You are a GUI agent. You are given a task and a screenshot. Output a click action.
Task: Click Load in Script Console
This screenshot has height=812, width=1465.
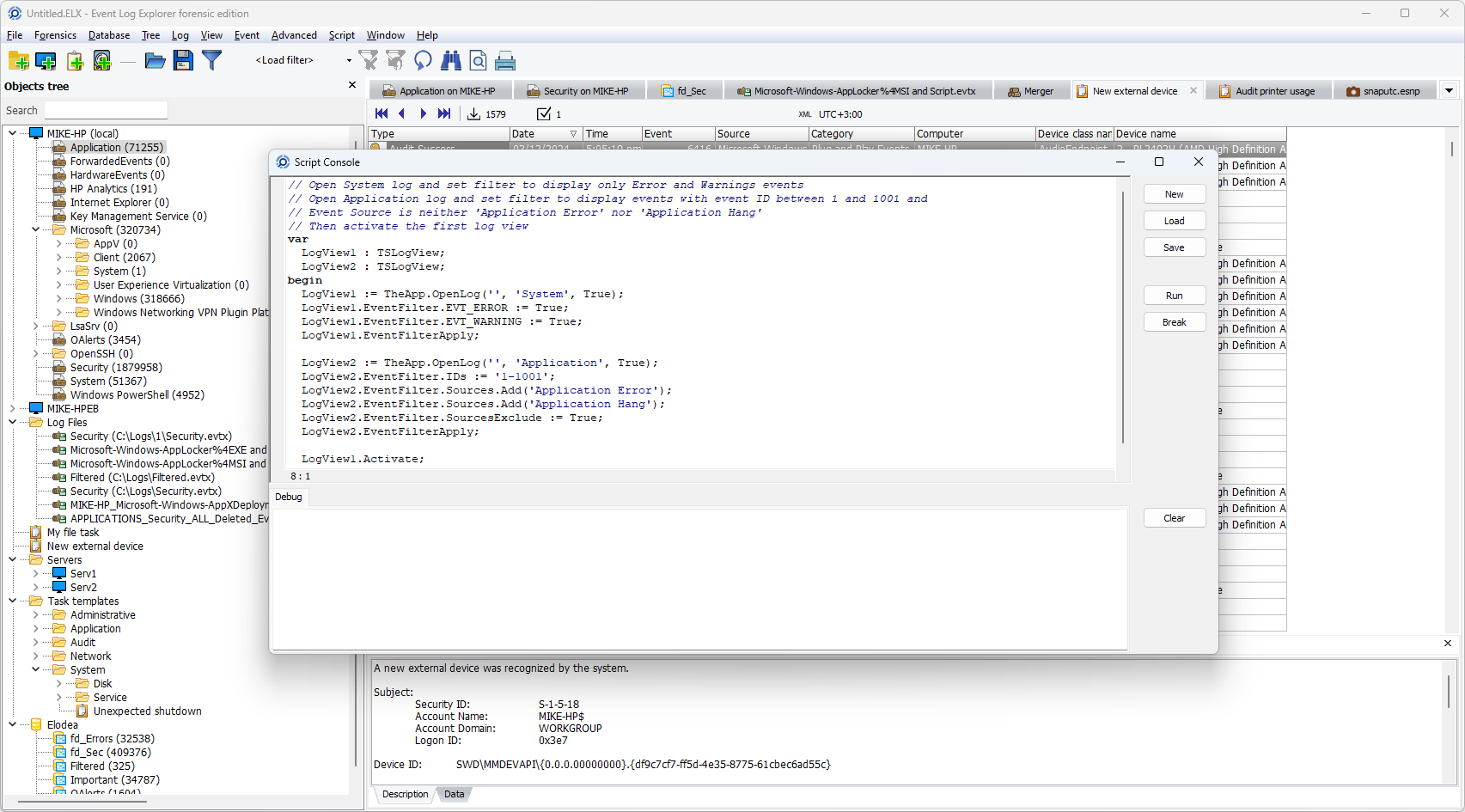pyautogui.click(x=1175, y=221)
